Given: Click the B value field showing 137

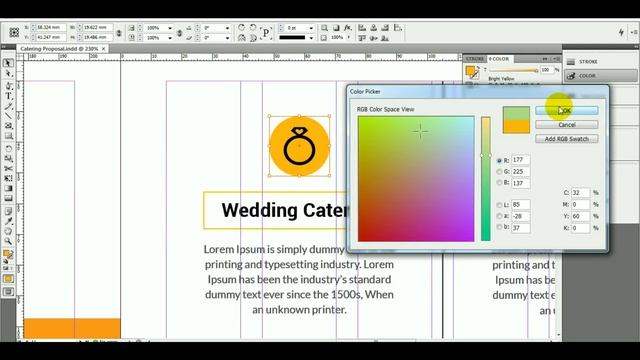Looking at the screenshot, I should point(521,183).
